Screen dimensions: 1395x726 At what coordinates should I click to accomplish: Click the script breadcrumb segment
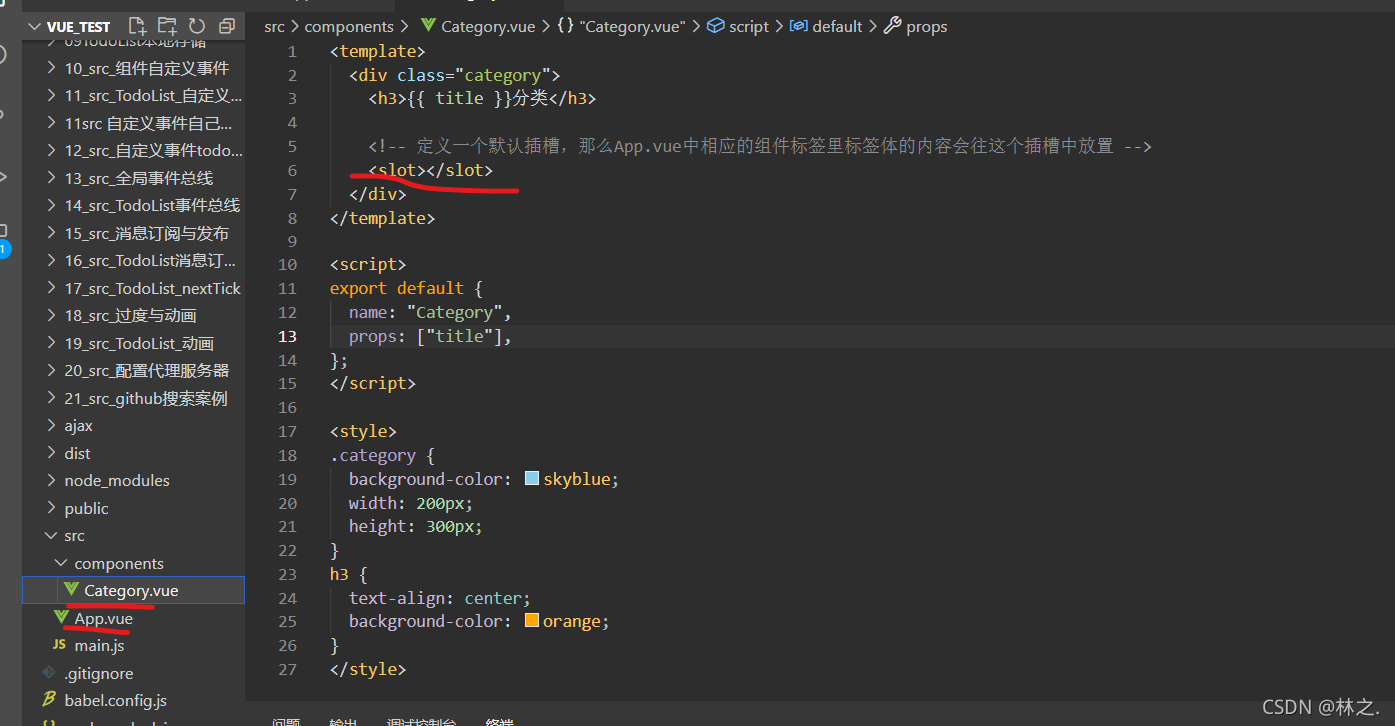pos(738,27)
